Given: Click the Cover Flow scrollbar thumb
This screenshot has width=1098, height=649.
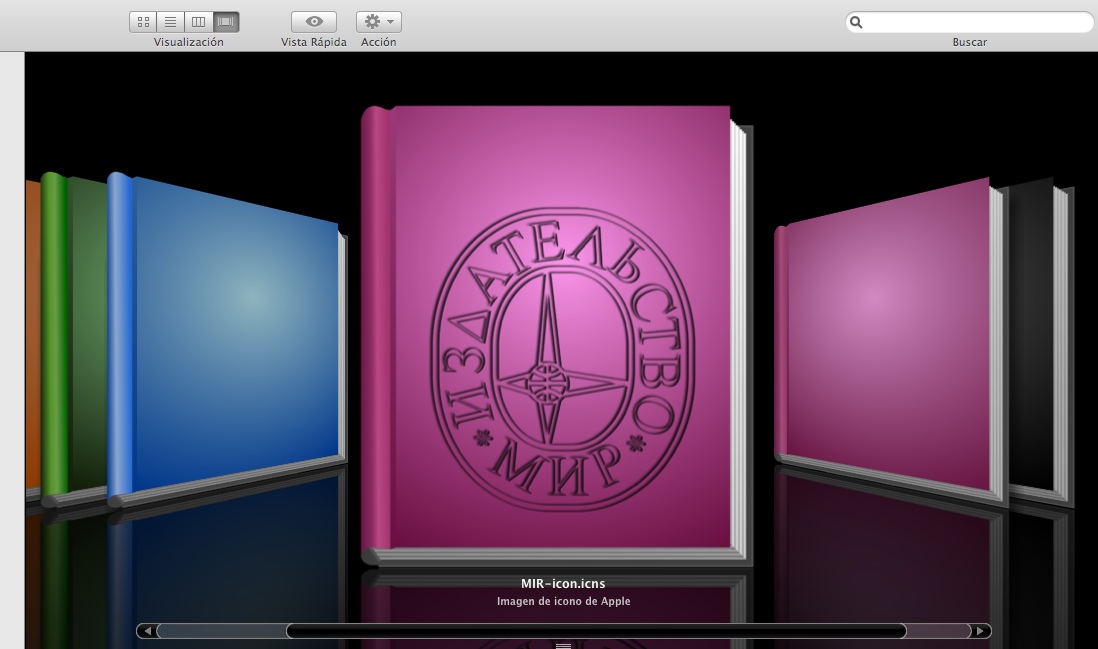Looking at the screenshot, I should coord(596,631).
